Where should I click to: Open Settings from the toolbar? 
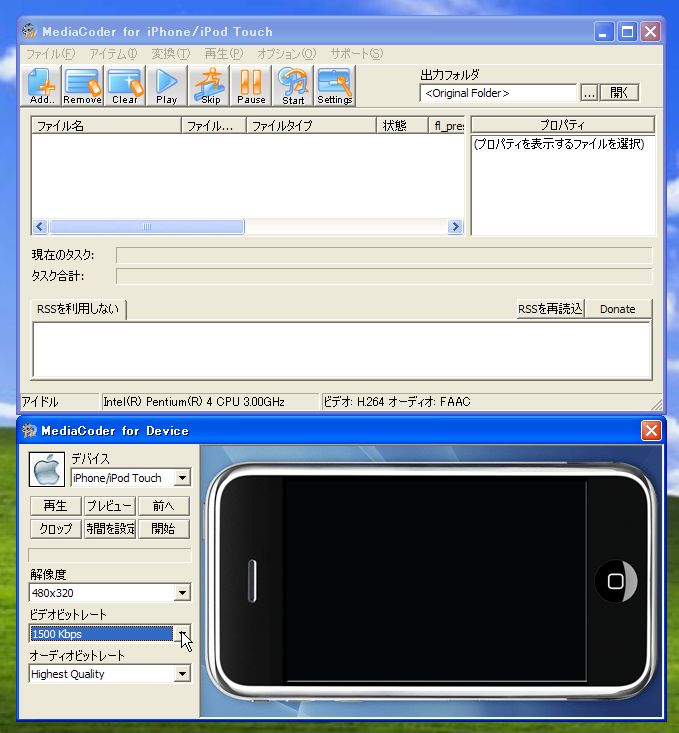click(335, 86)
